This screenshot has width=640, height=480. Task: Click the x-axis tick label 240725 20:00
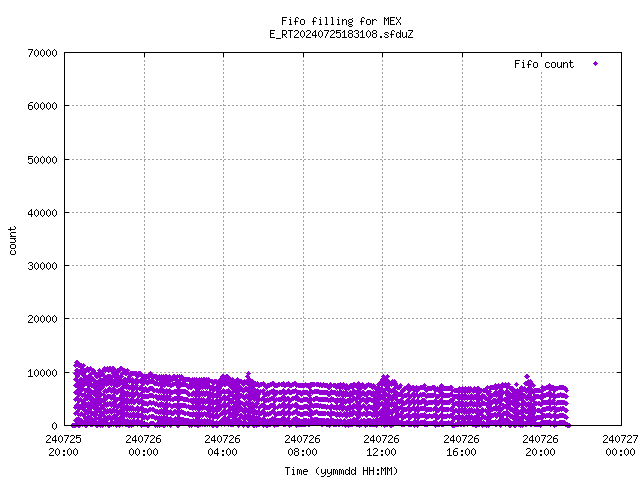pyautogui.click(x=63, y=446)
